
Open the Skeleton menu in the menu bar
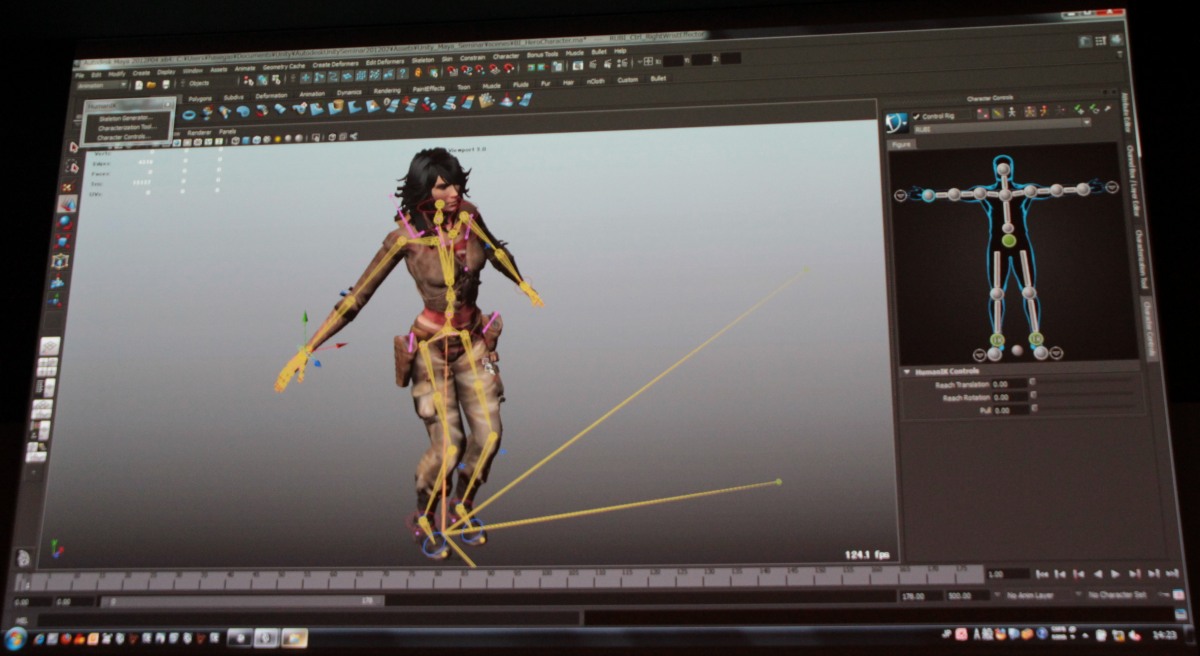[x=422, y=60]
